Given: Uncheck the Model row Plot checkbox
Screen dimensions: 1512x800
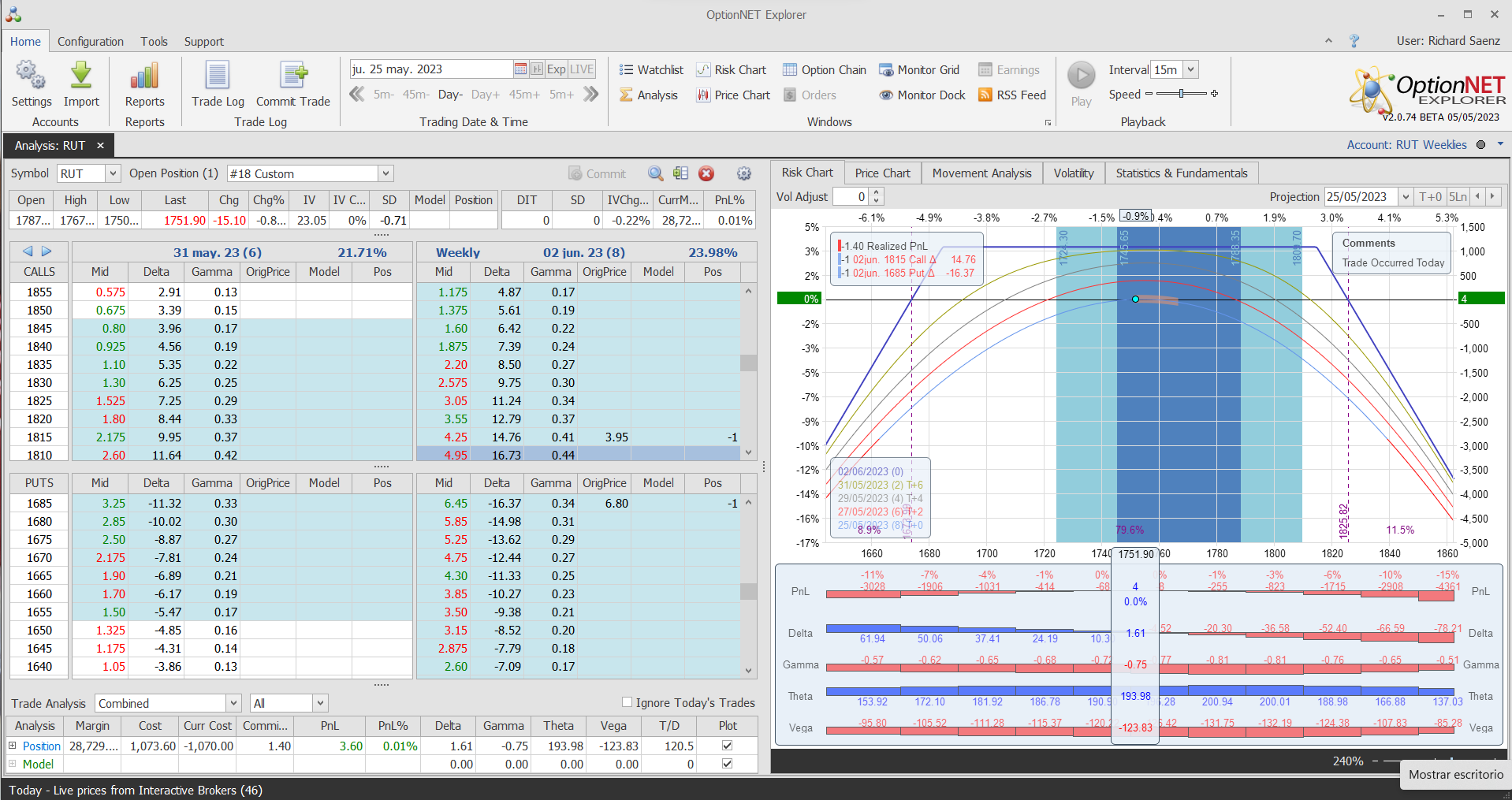Looking at the screenshot, I should pos(727,764).
